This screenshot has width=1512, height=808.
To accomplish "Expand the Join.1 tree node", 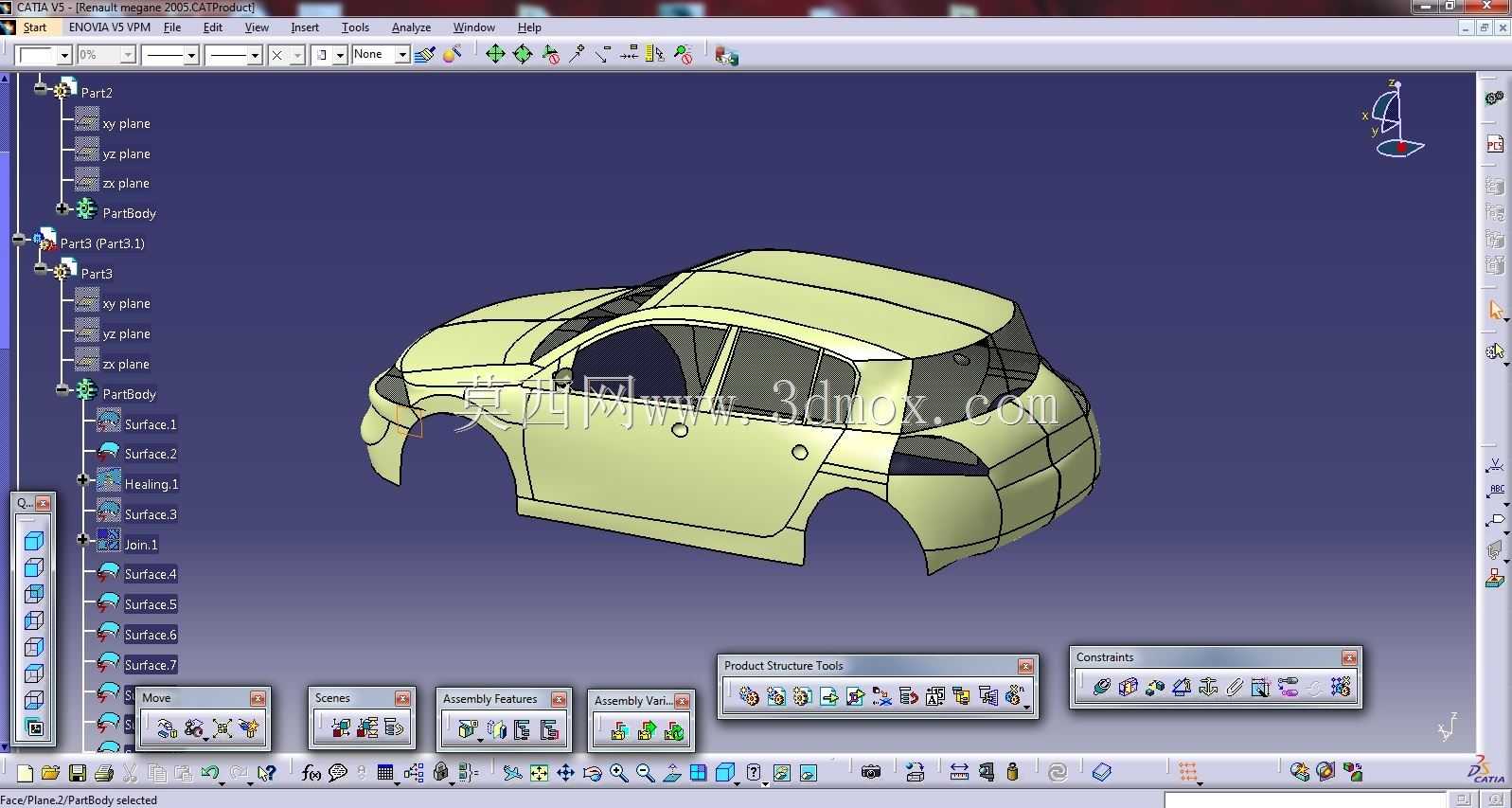I will pos(83,540).
